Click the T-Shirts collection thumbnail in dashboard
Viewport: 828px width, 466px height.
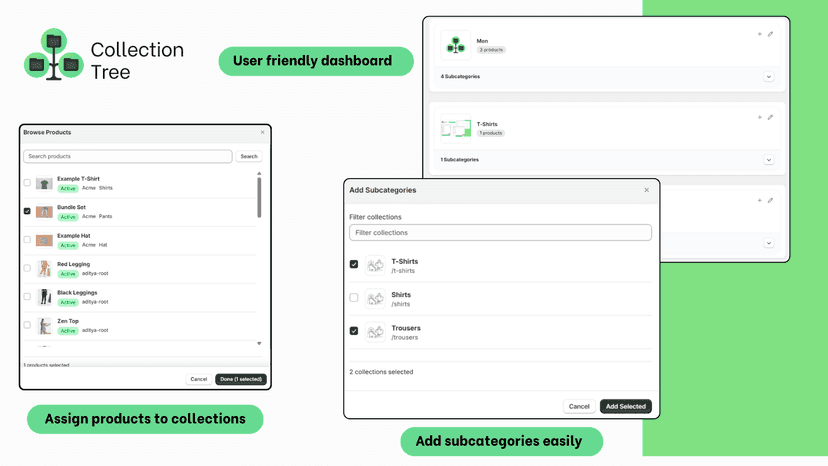click(455, 128)
